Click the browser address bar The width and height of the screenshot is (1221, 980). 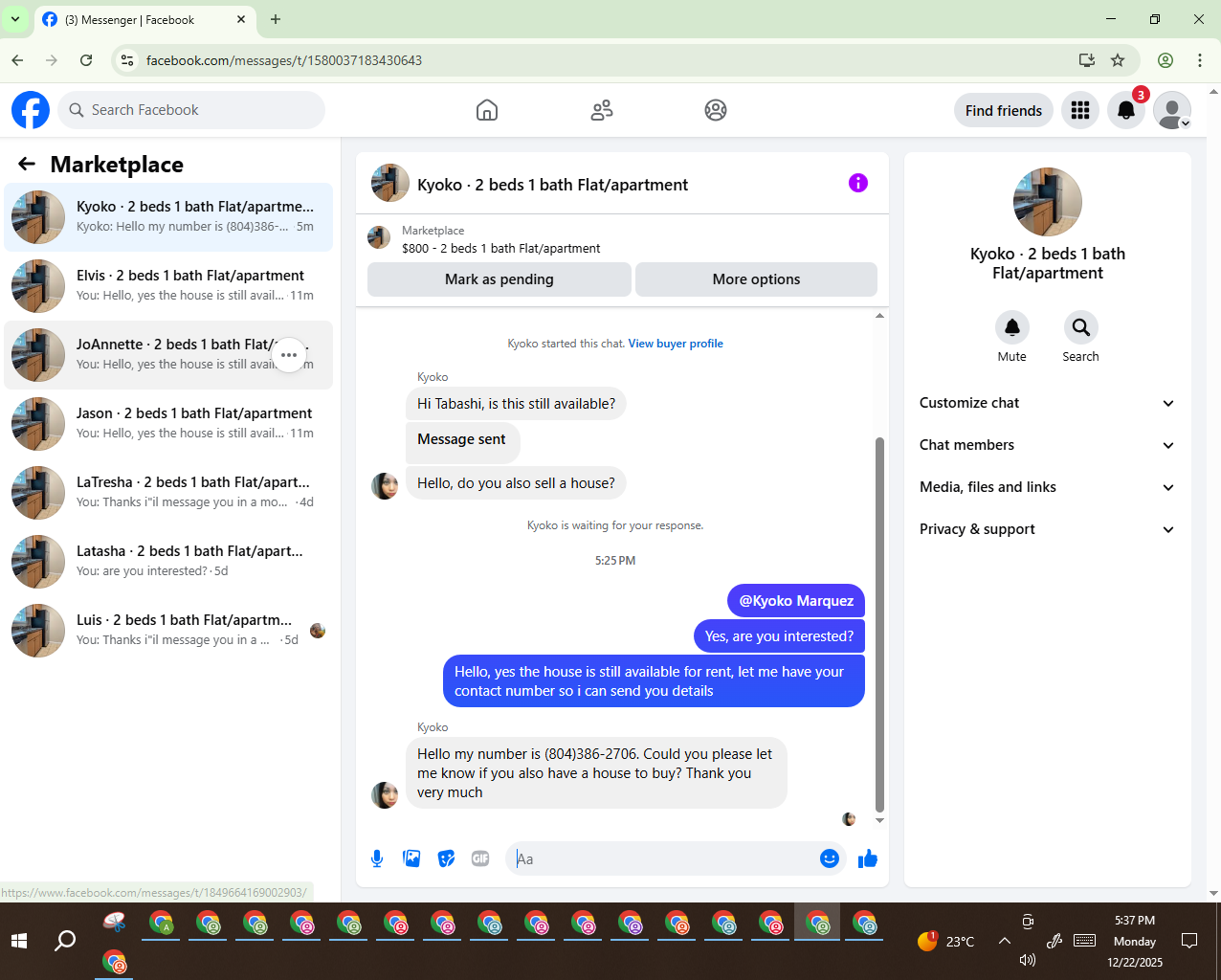point(603,60)
